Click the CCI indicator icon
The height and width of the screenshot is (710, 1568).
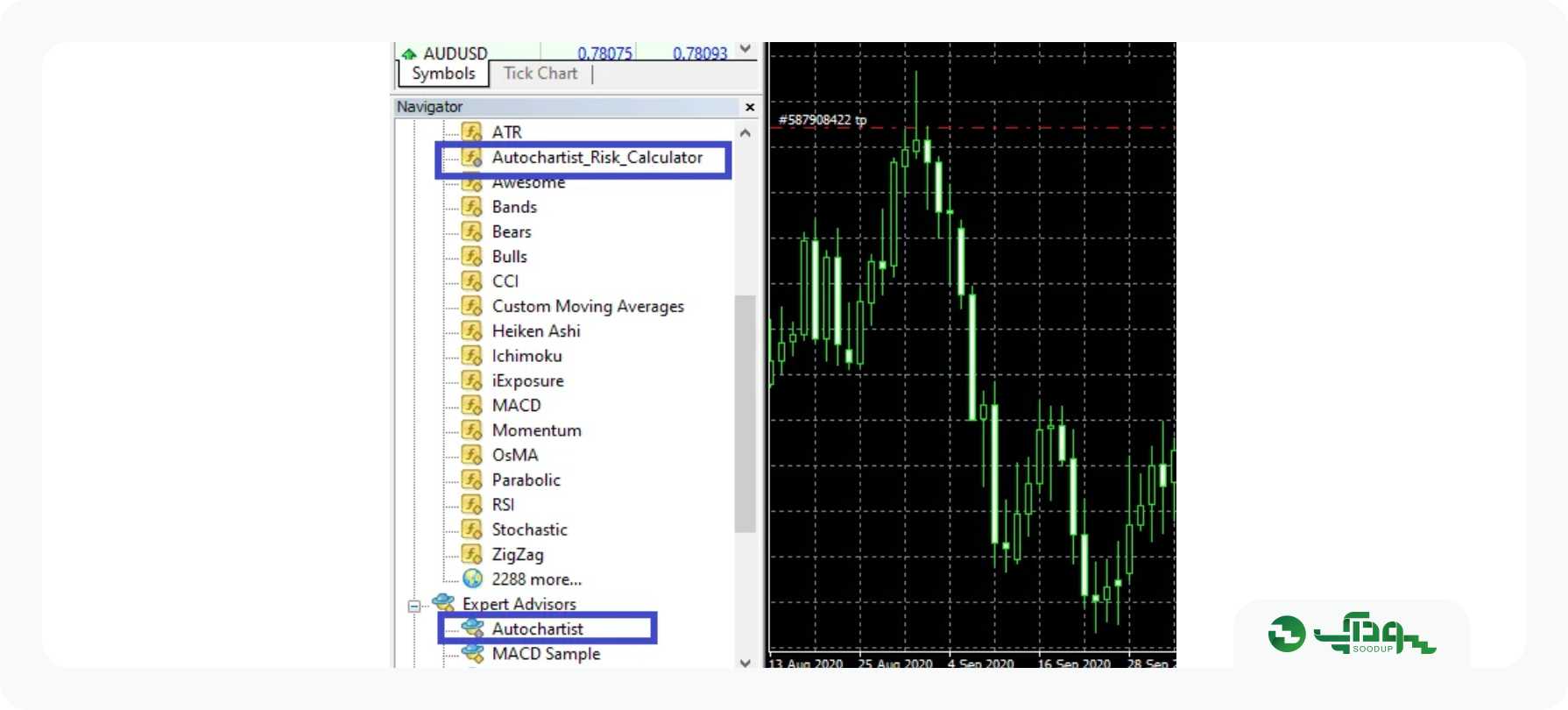[x=472, y=281]
